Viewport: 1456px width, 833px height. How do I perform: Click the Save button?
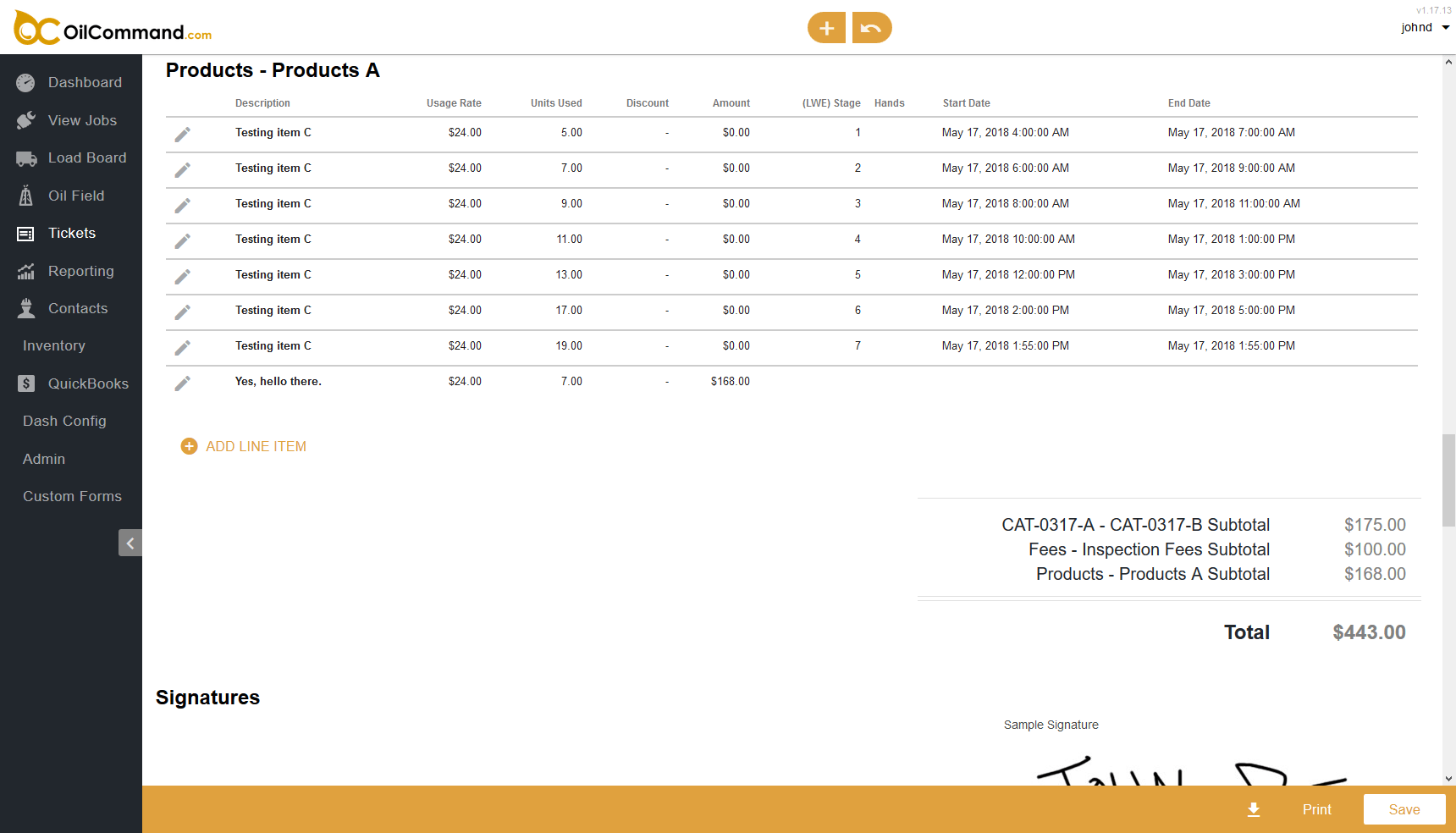click(x=1404, y=810)
